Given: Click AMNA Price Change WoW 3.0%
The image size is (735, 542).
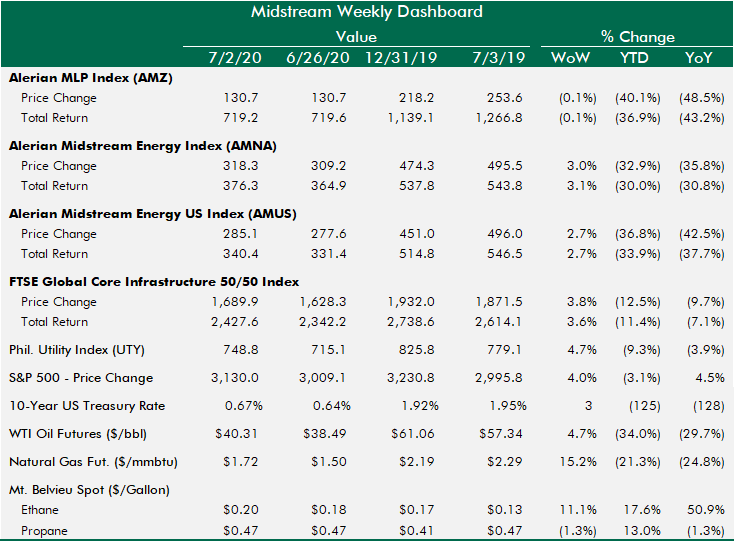Looking at the screenshot, I should coord(582,166).
